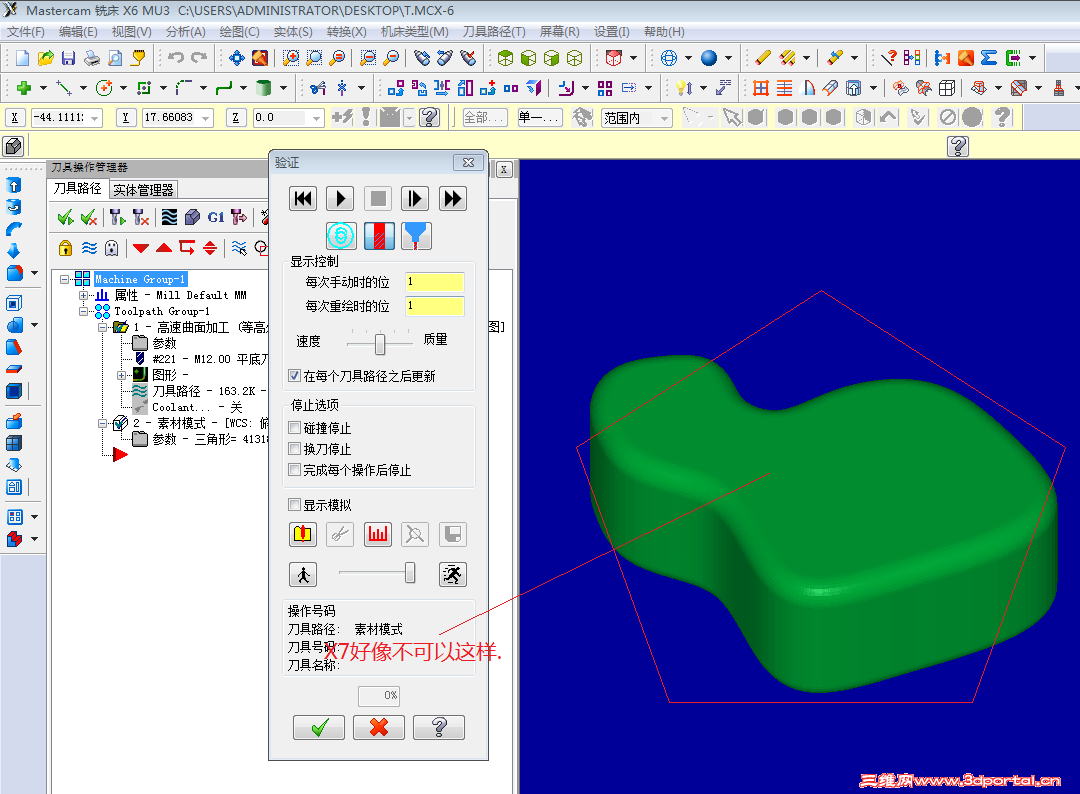Enable the stop on tool change checkbox
This screenshot has height=794, width=1080.
[295, 449]
